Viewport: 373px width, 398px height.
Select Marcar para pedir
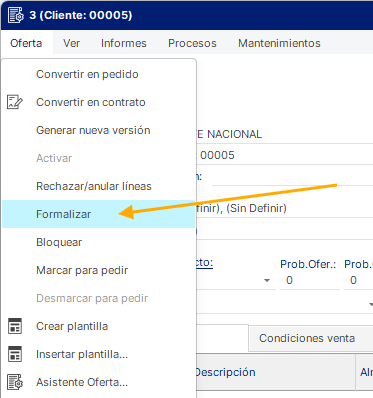click(x=98, y=270)
